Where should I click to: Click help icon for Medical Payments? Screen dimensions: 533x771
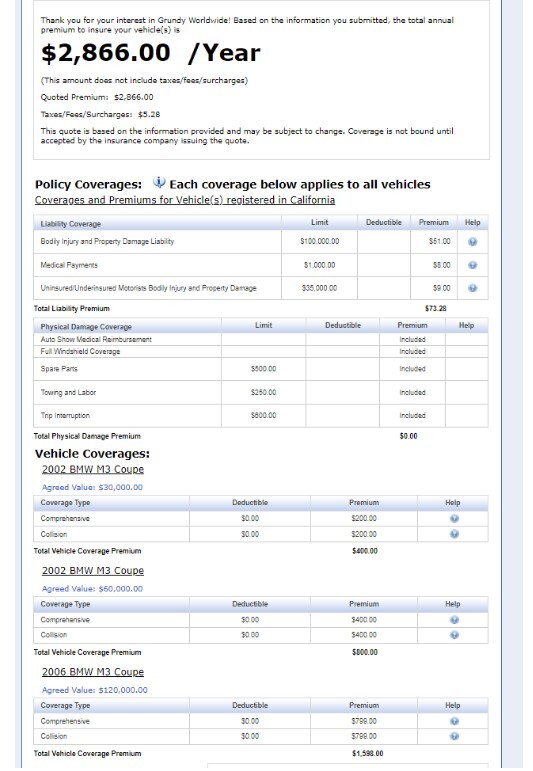(x=472, y=266)
